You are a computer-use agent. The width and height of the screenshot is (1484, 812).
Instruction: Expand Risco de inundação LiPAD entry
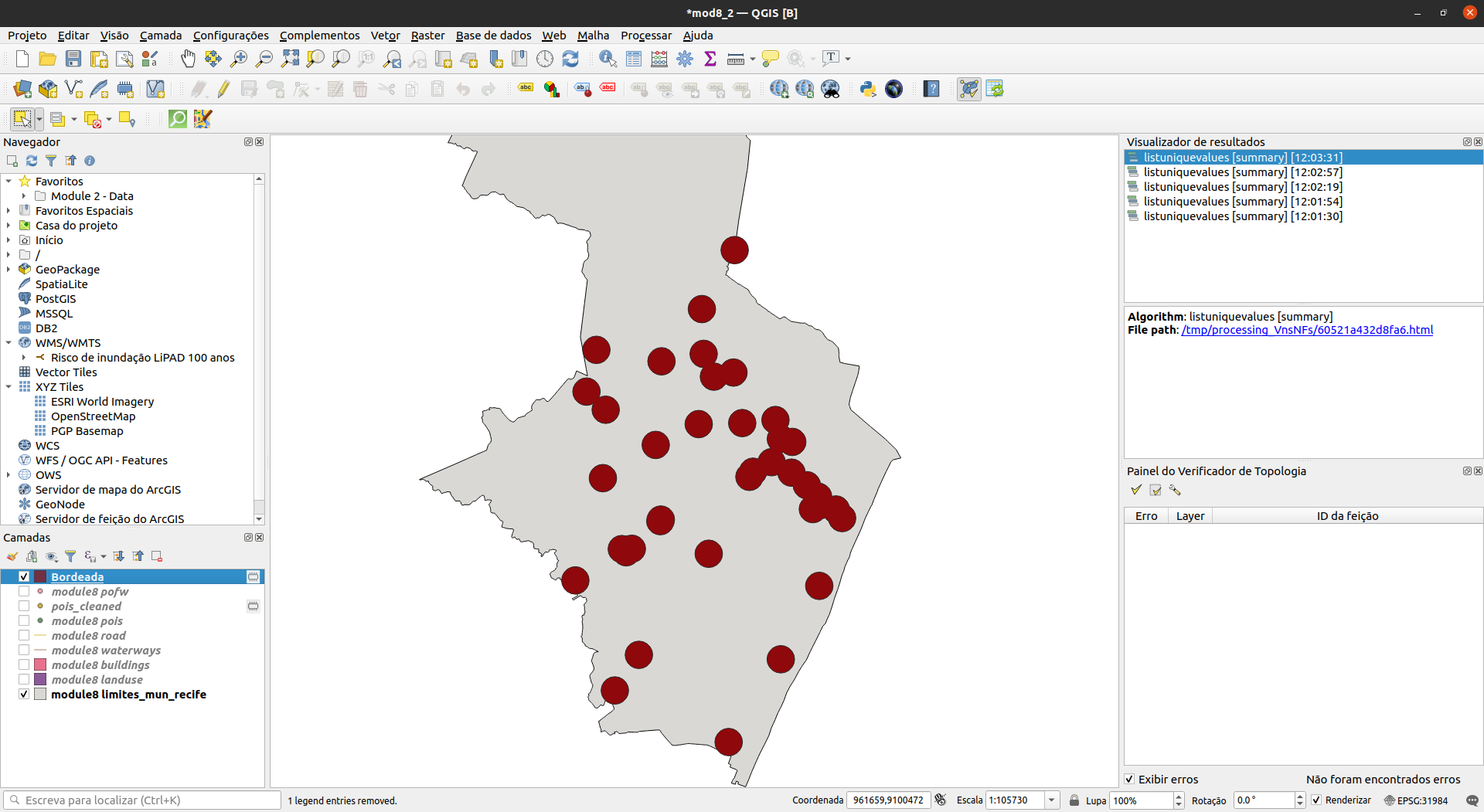pos(24,358)
